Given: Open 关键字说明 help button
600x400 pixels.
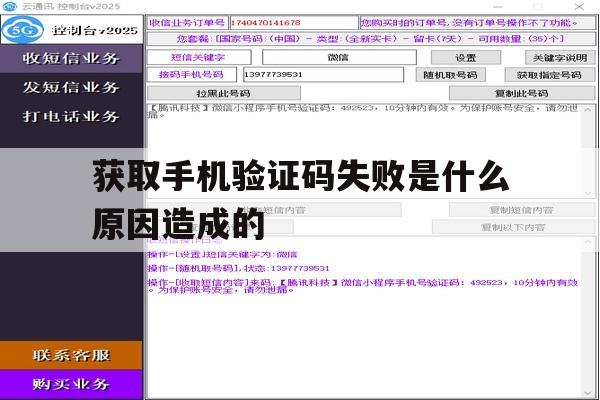Looking at the screenshot, I should tap(560, 58).
